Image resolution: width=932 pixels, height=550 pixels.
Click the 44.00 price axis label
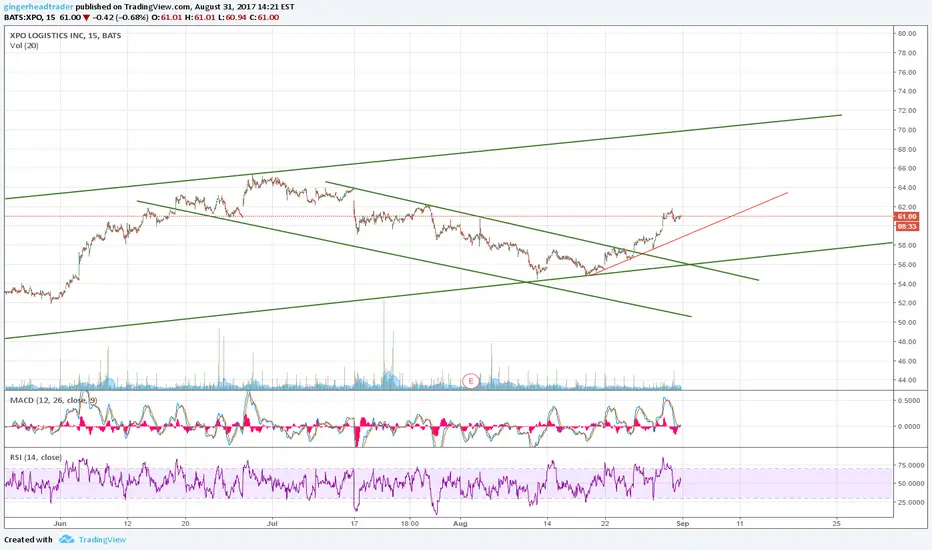[x=906, y=381]
